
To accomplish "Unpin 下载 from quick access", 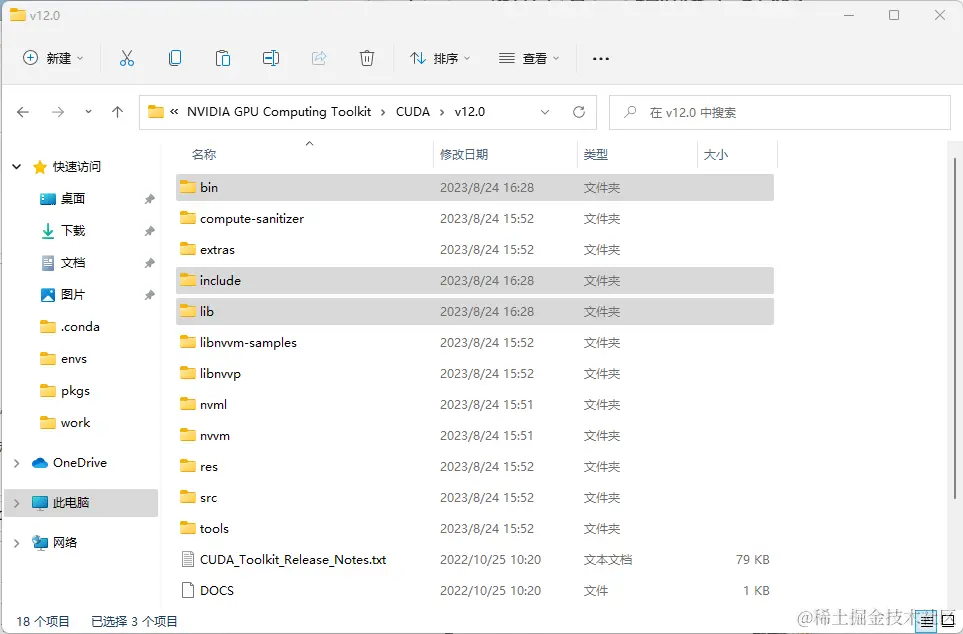I will tap(148, 230).
